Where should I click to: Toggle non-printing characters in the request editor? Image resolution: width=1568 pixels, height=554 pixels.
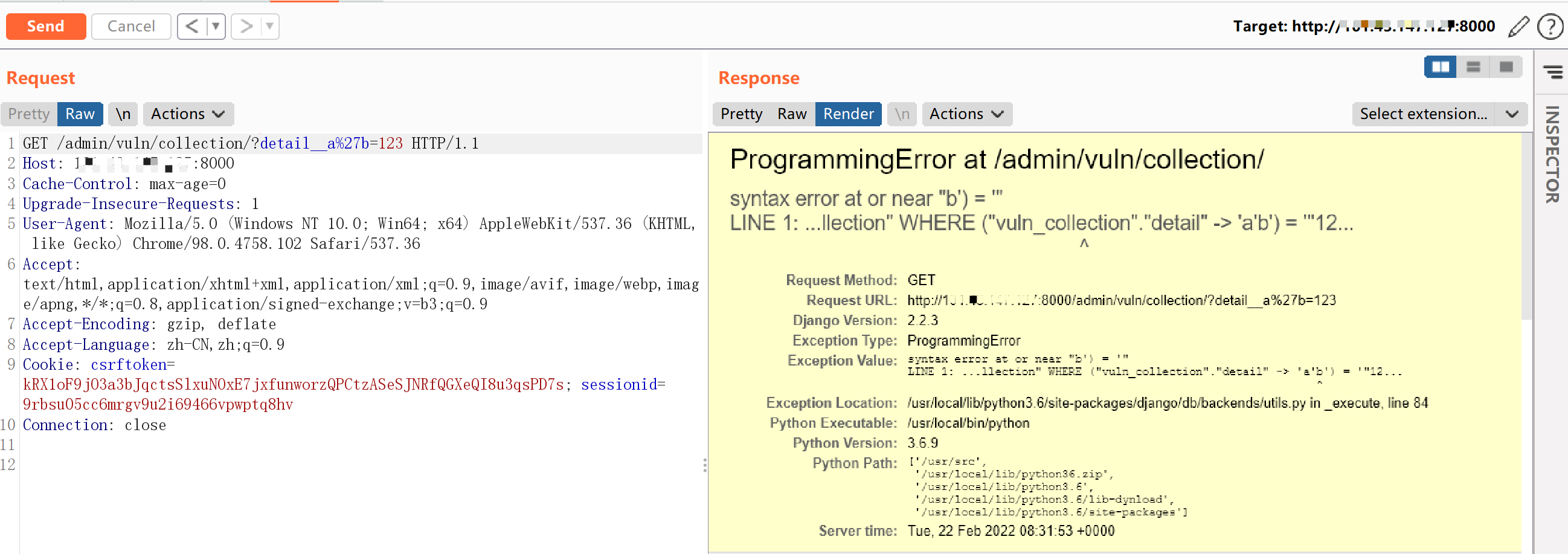click(x=123, y=114)
